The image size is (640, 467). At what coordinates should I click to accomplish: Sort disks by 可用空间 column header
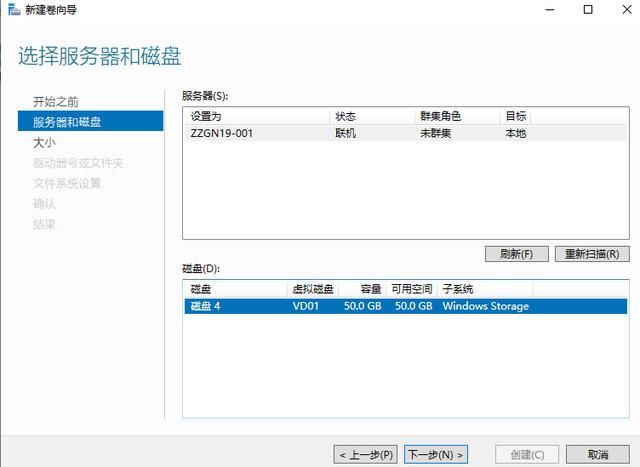pos(410,289)
